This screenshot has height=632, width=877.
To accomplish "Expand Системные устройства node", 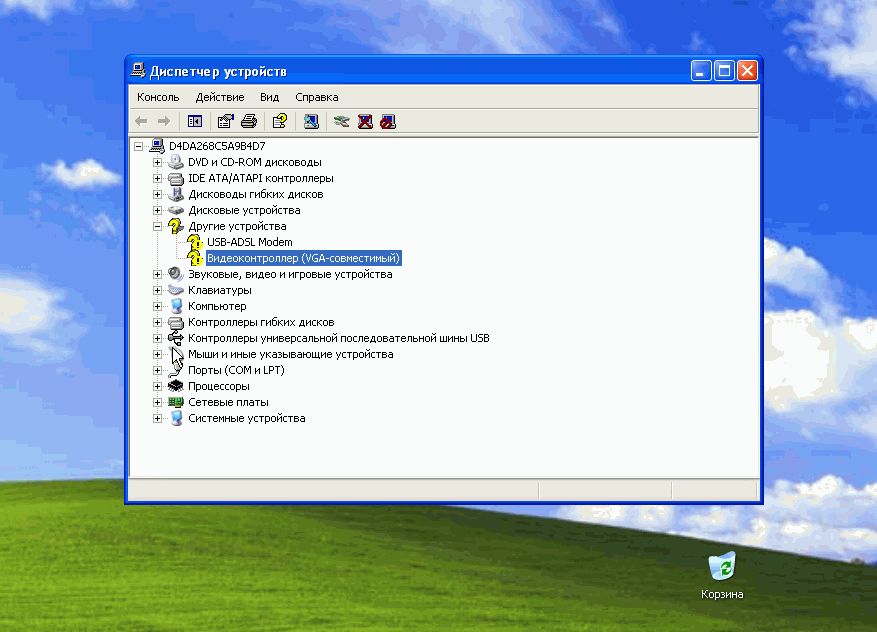I will point(157,418).
